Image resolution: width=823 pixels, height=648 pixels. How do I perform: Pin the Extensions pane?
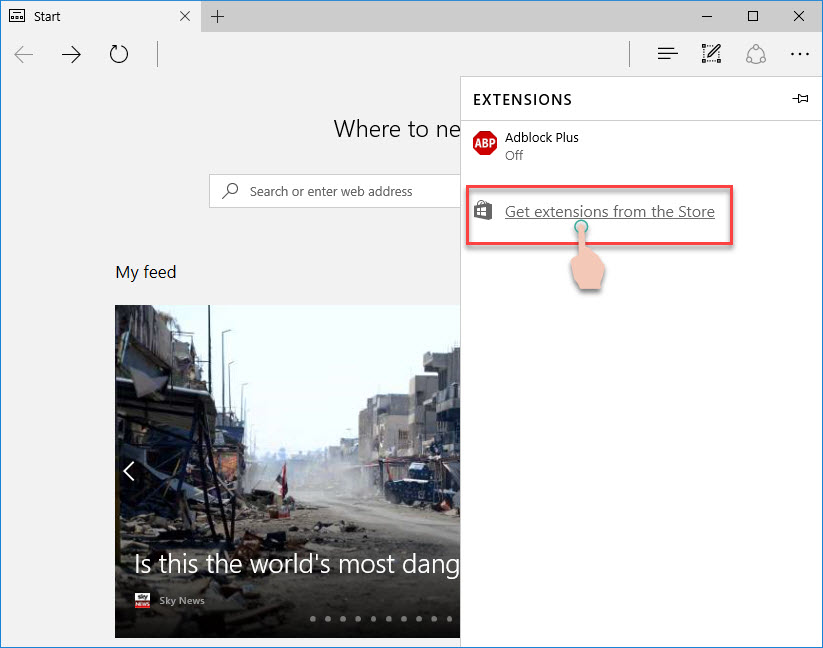pos(800,99)
